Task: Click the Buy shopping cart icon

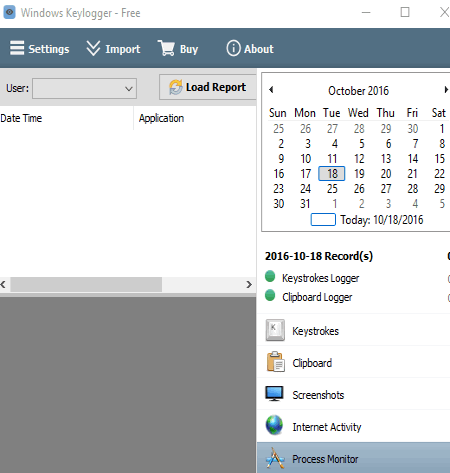Action: pos(166,48)
